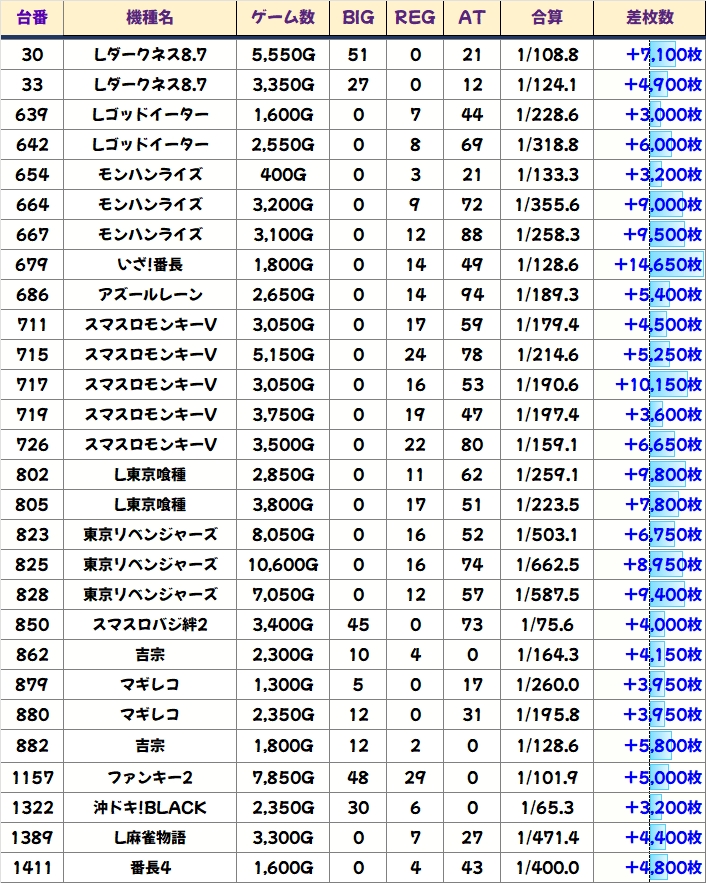Select machine number 1157 cell
Screen dimensions: 706x883
[x=31, y=777]
